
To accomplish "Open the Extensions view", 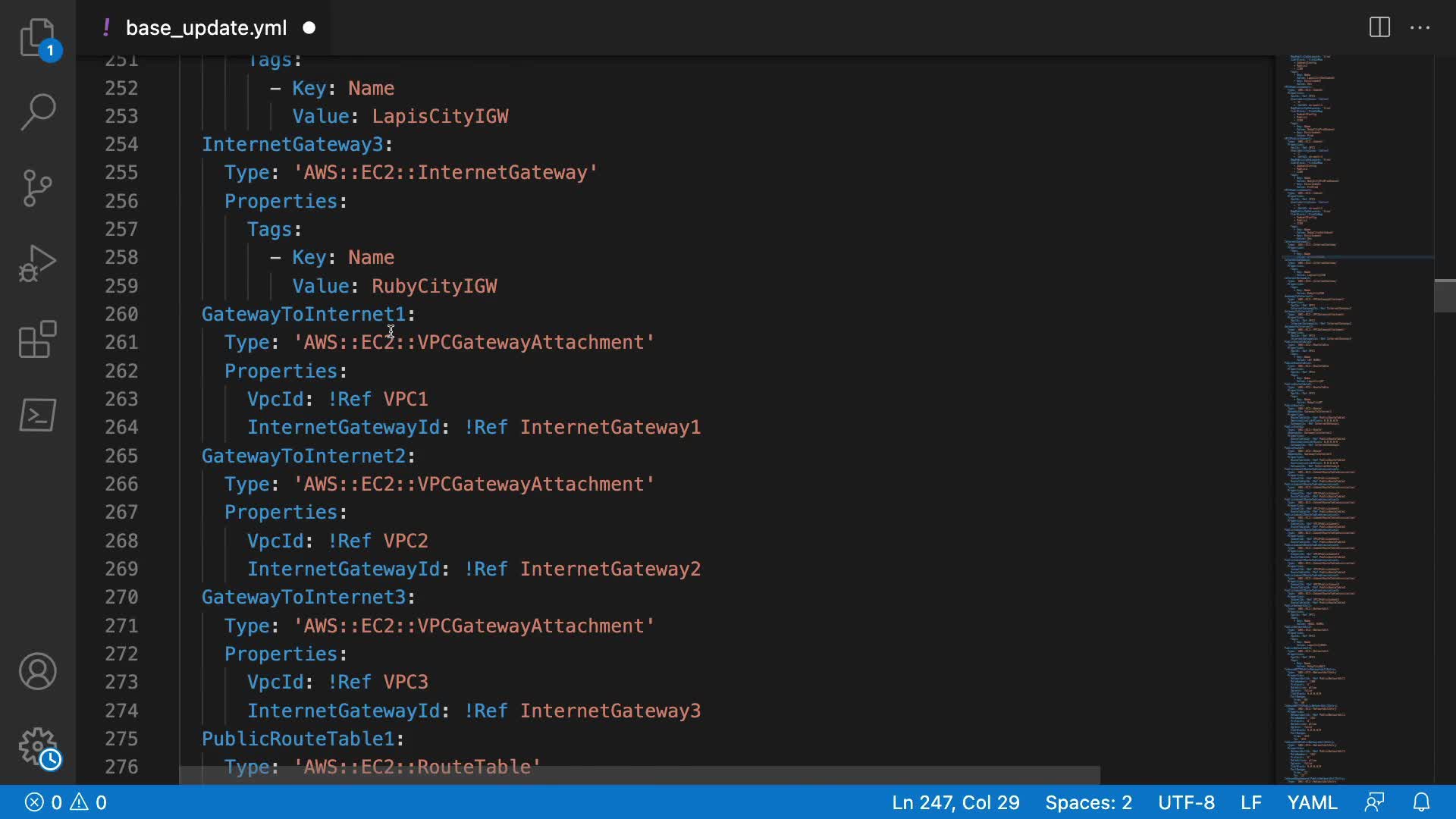I will point(37,339).
